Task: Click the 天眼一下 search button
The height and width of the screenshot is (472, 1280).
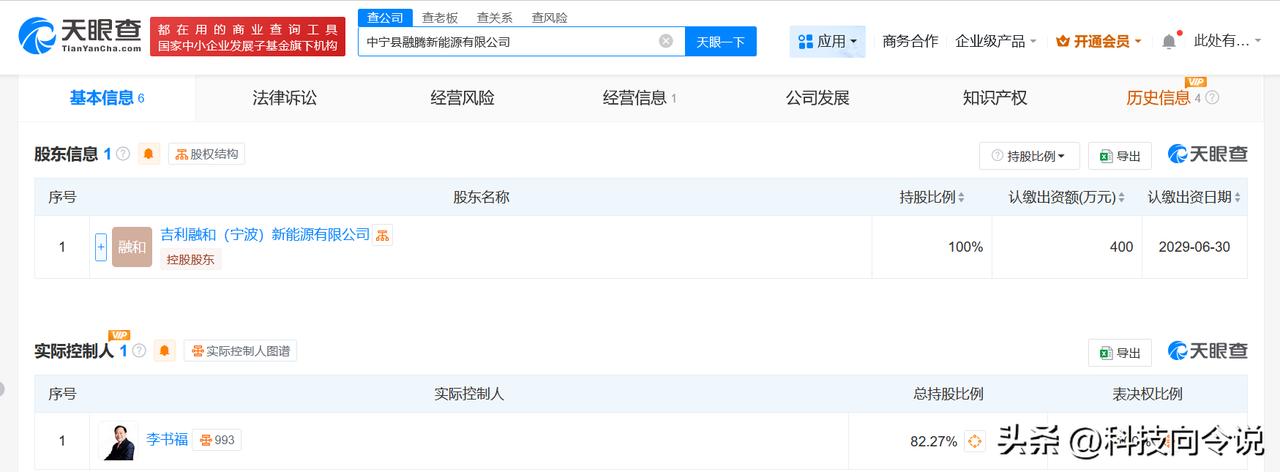Action: point(721,41)
